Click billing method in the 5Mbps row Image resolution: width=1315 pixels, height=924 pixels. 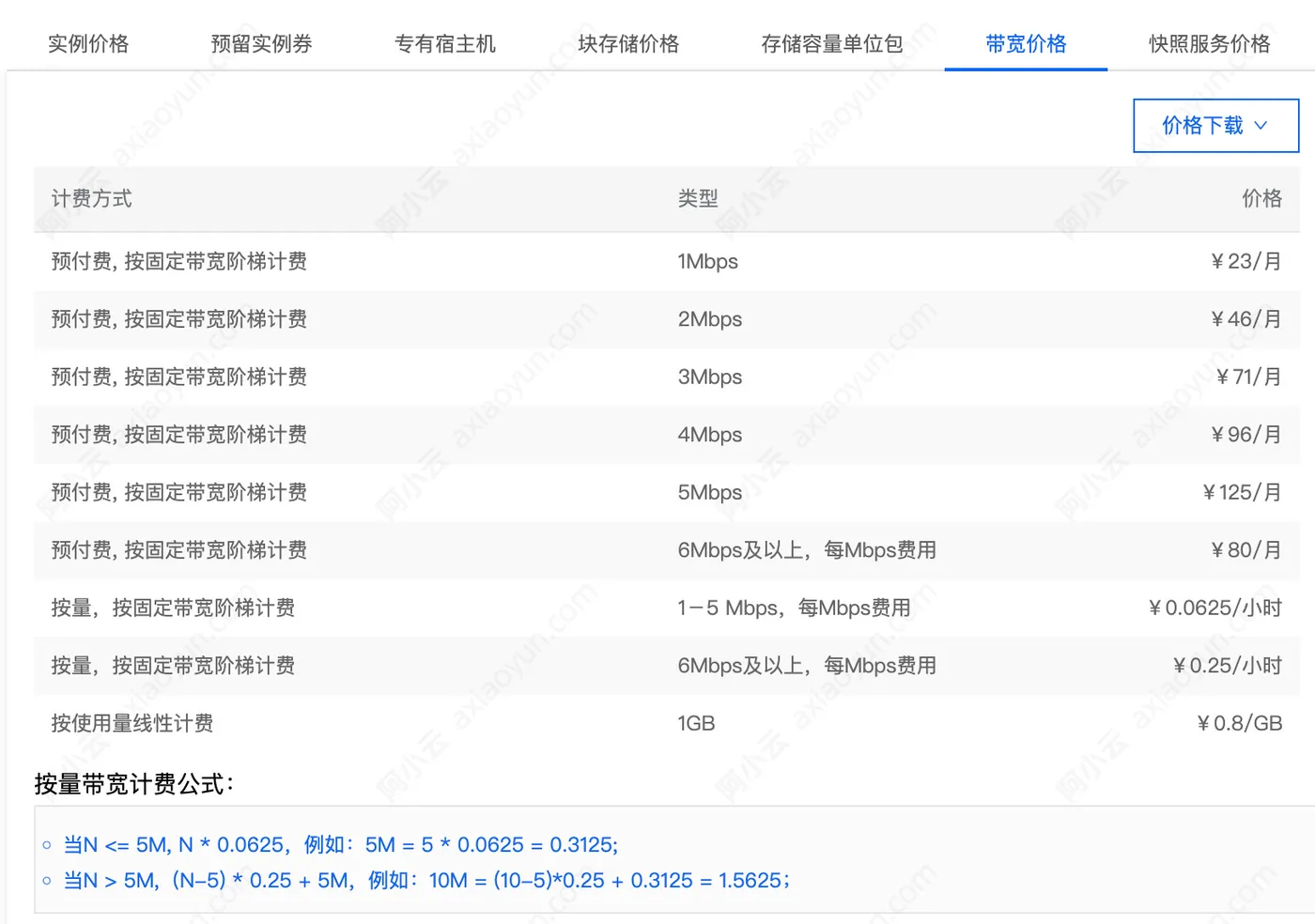tap(178, 493)
